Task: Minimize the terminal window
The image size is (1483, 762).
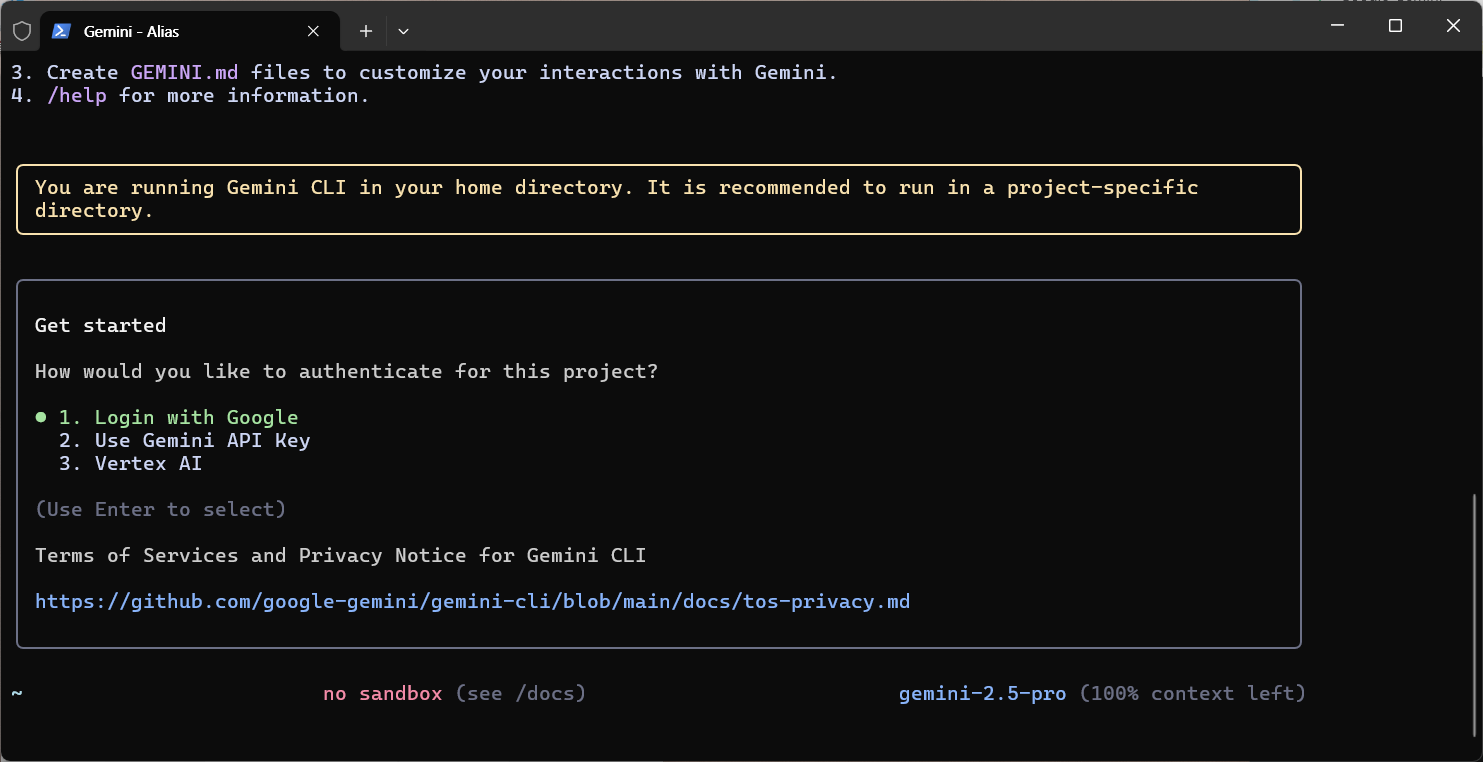Action: pos(1337,26)
